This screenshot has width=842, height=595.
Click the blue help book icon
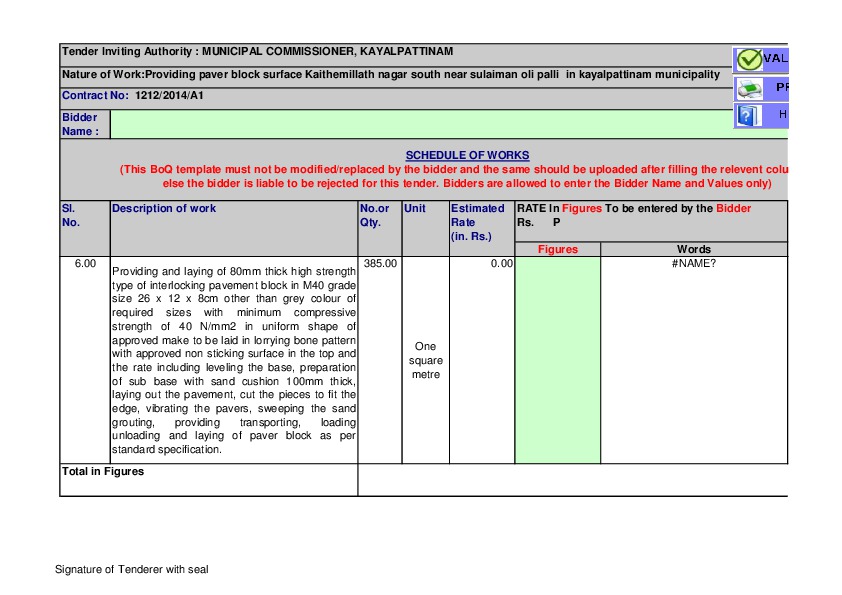747,115
